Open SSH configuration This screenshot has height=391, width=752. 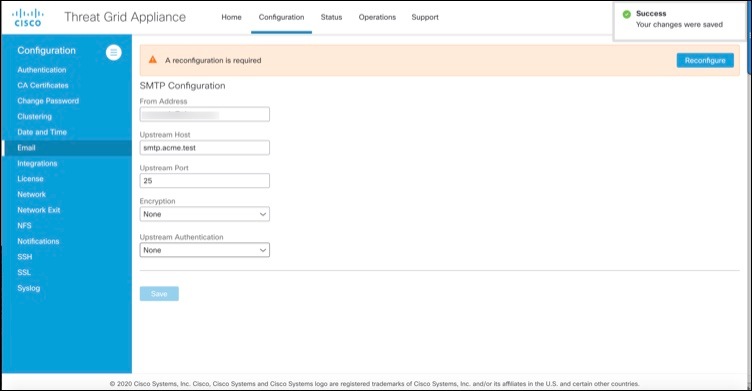click(25, 257)
